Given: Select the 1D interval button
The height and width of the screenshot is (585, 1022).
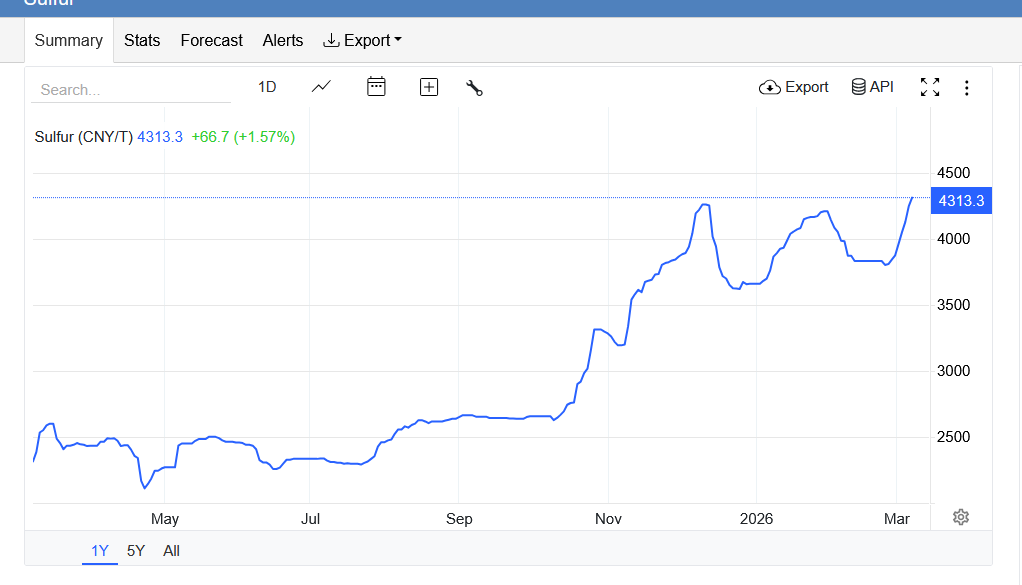Looking at the screenshot, I should pos(267,87).
